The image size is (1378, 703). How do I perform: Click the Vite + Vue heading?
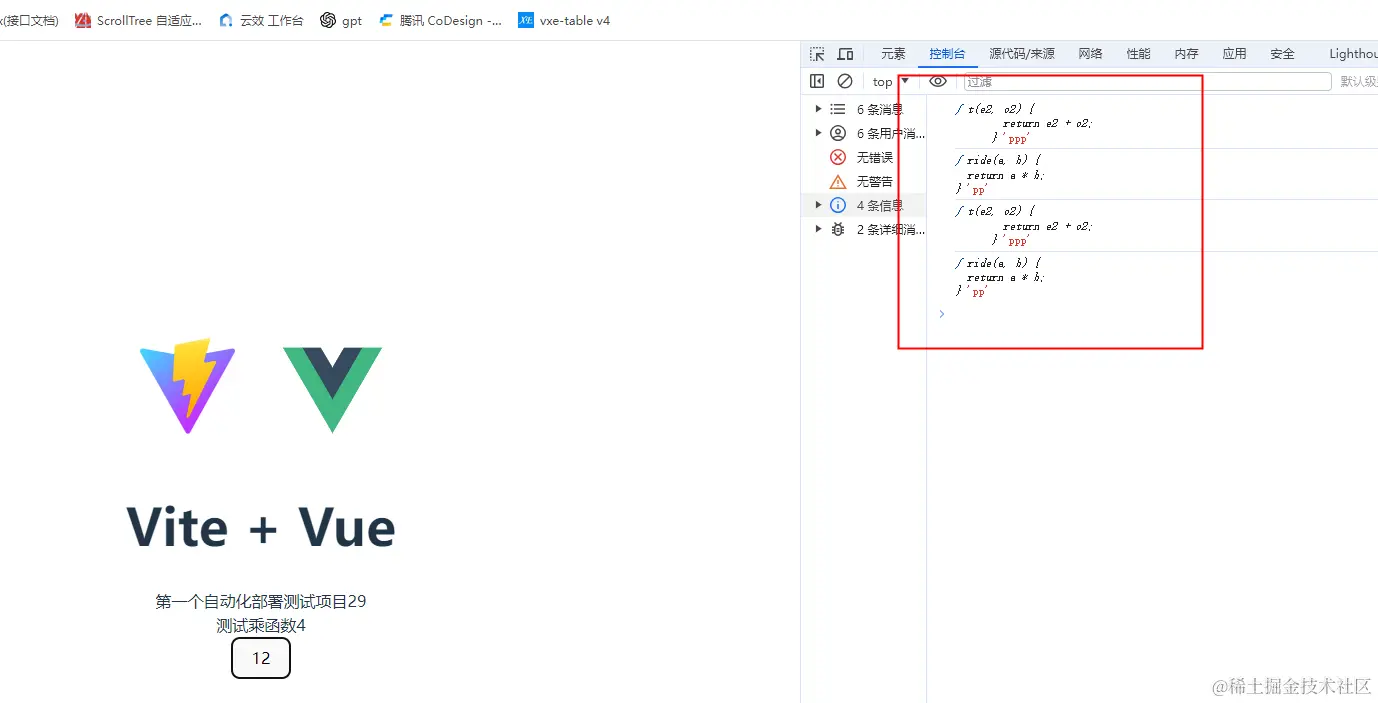tap(261, 527)
